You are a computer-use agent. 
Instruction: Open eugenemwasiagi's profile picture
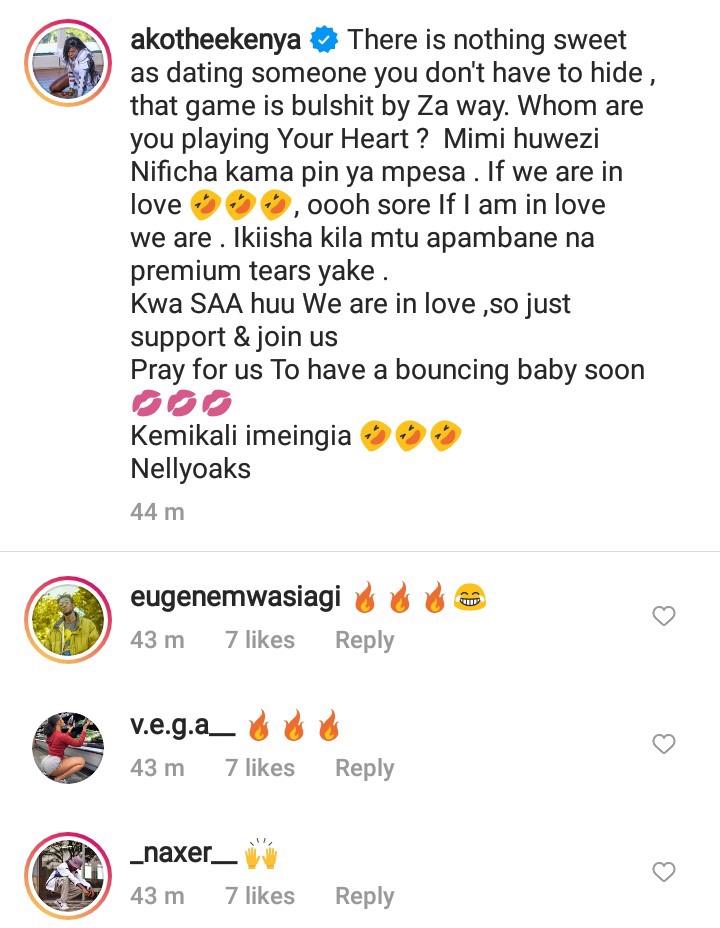pyautogui.click(x=68, y=619)
